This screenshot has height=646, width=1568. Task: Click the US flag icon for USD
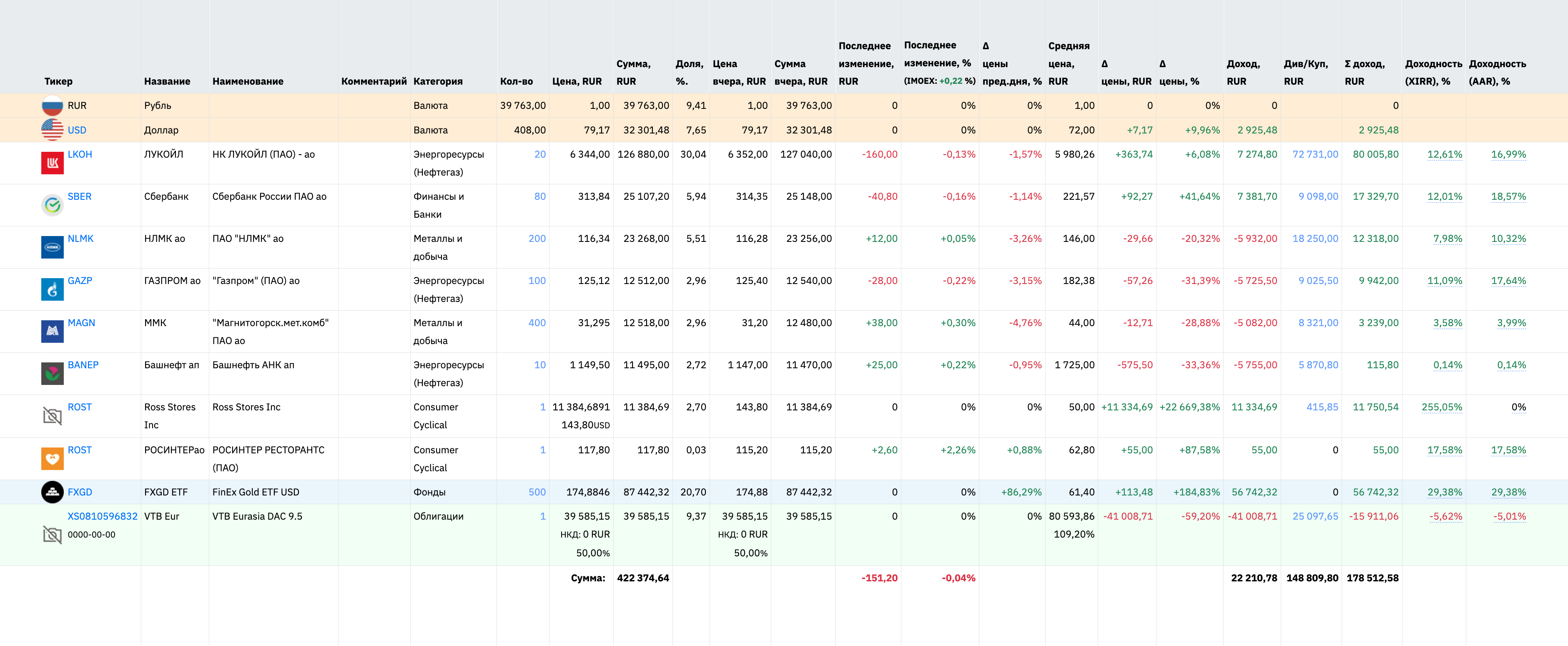coord(53,130)
